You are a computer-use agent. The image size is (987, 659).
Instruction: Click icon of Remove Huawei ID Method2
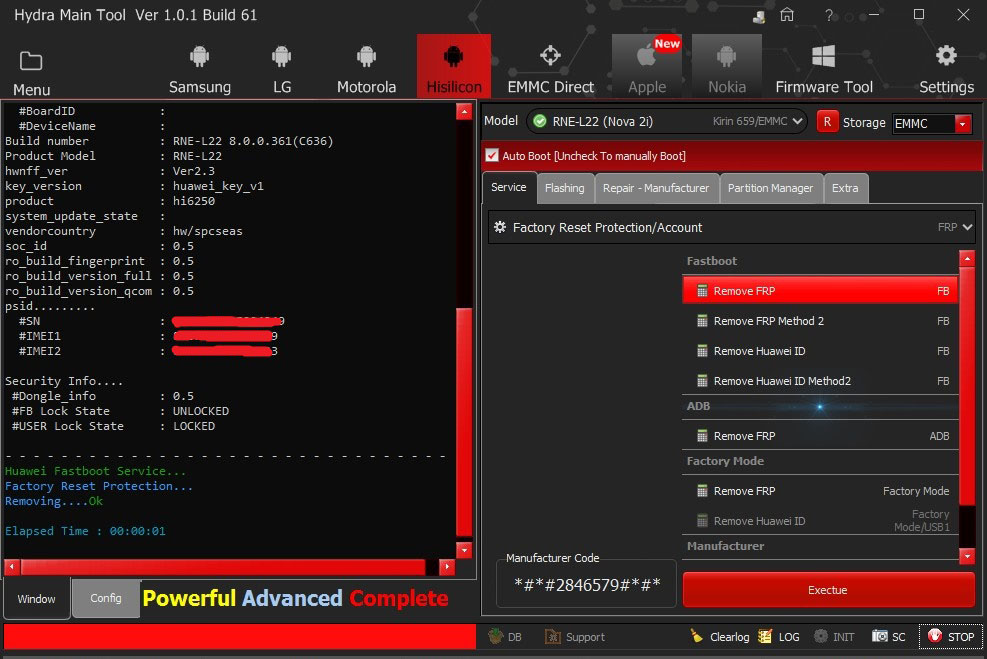[x=702, y=381]
